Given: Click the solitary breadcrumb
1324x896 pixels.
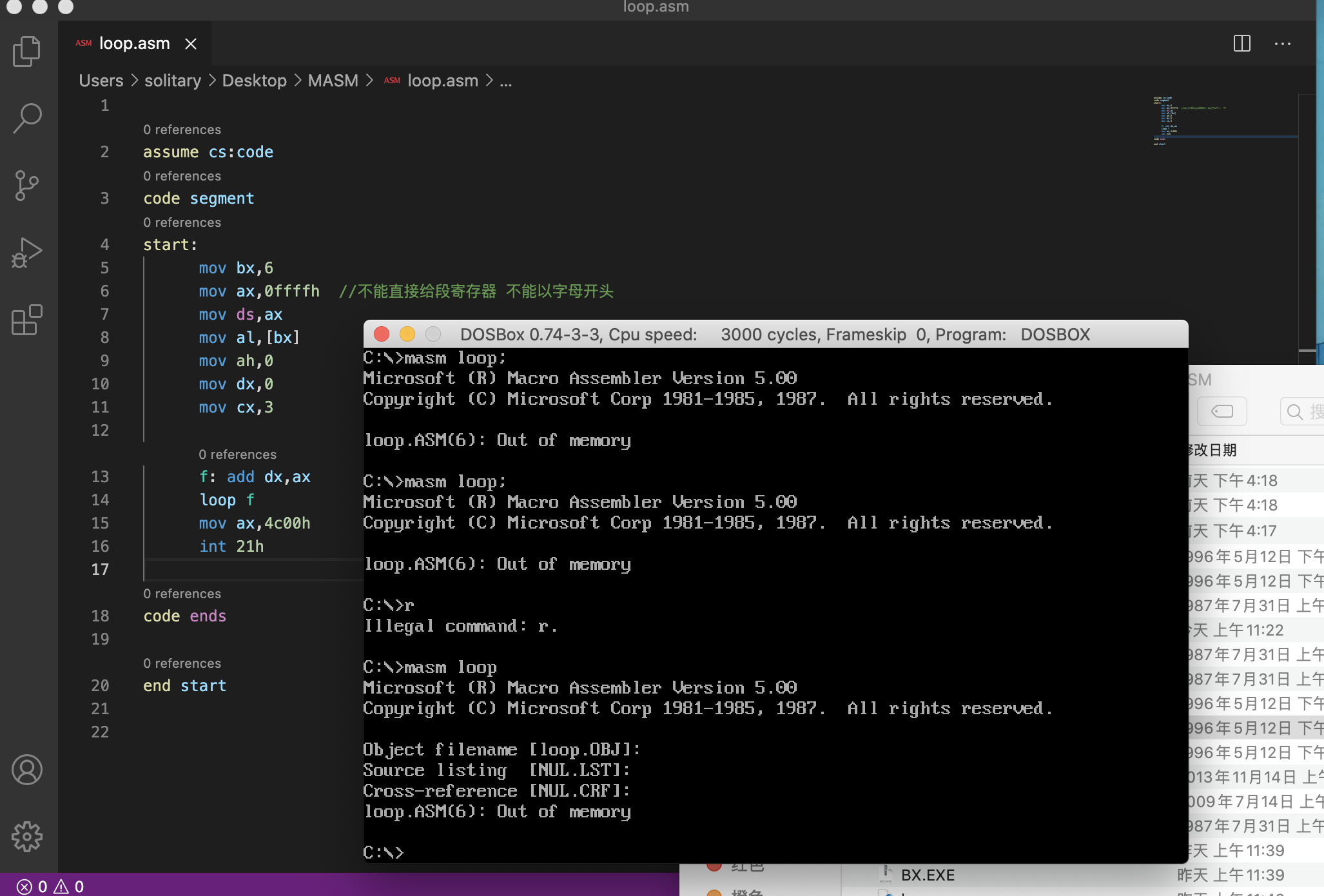Looking at the screenshot, I should 173,81.
